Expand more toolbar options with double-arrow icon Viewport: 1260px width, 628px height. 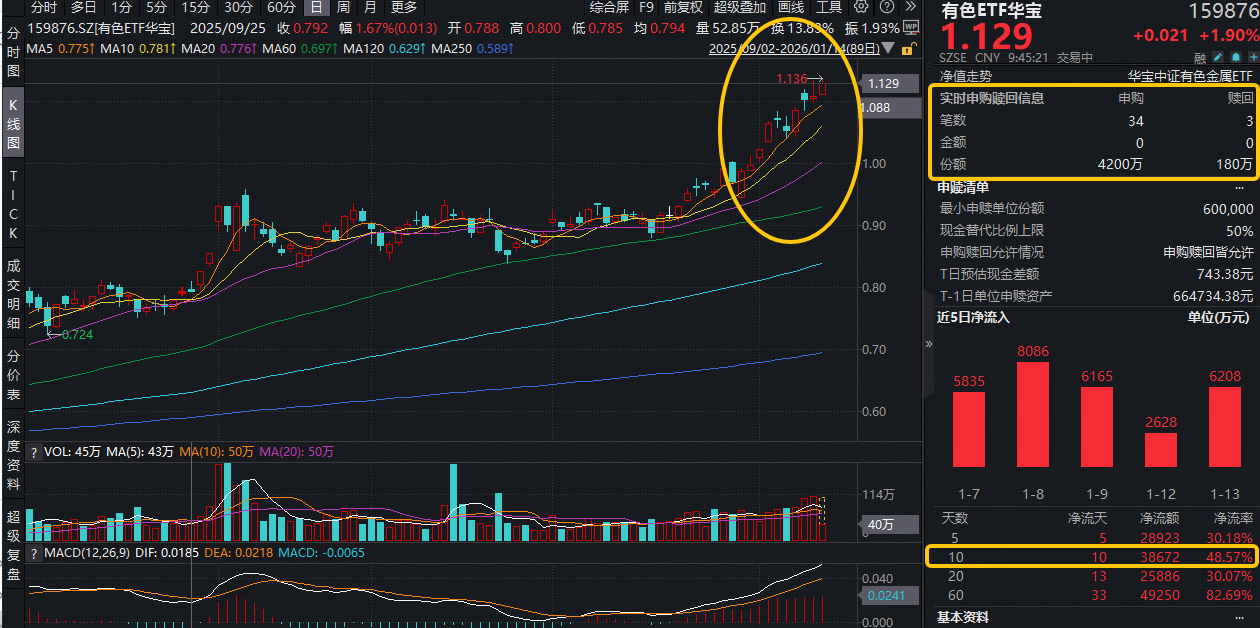(908, 7)
